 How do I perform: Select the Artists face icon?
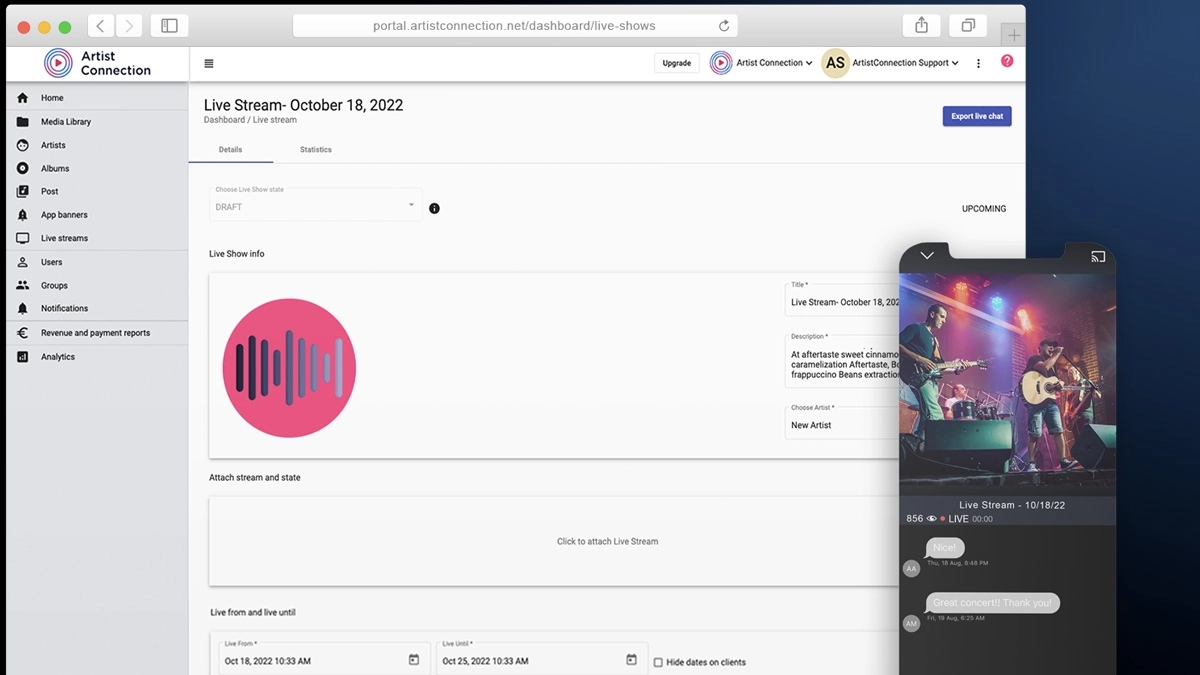click(22, 145)
